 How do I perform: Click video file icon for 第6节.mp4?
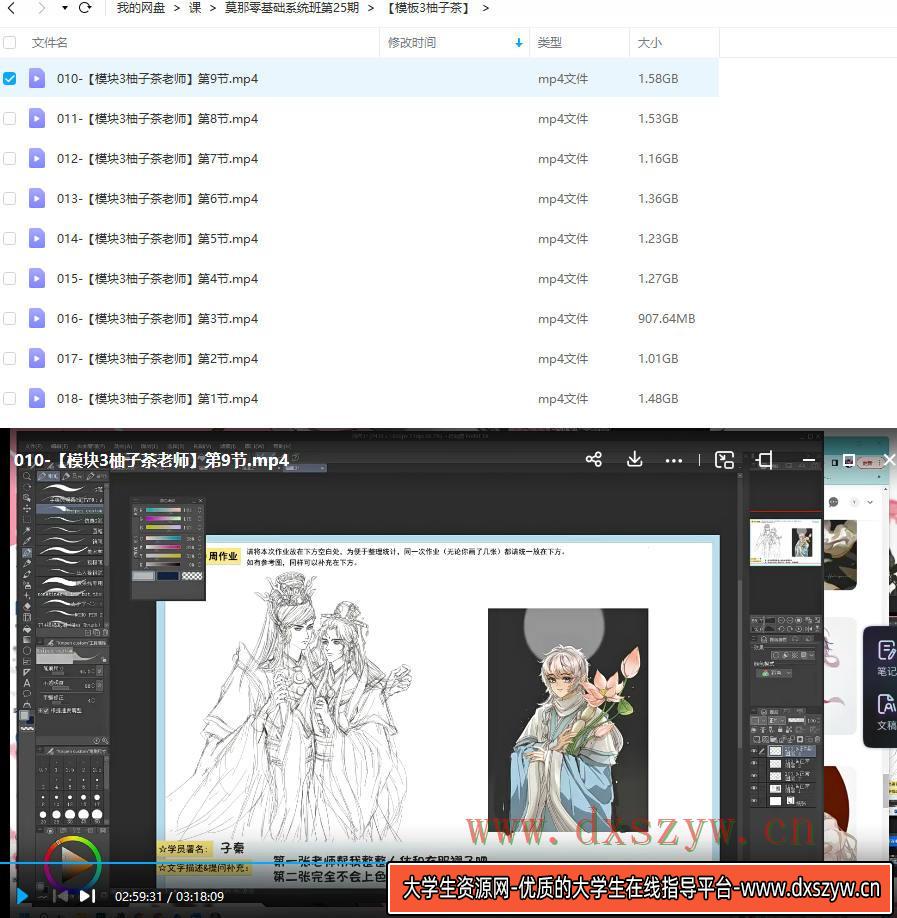point(37,198)
